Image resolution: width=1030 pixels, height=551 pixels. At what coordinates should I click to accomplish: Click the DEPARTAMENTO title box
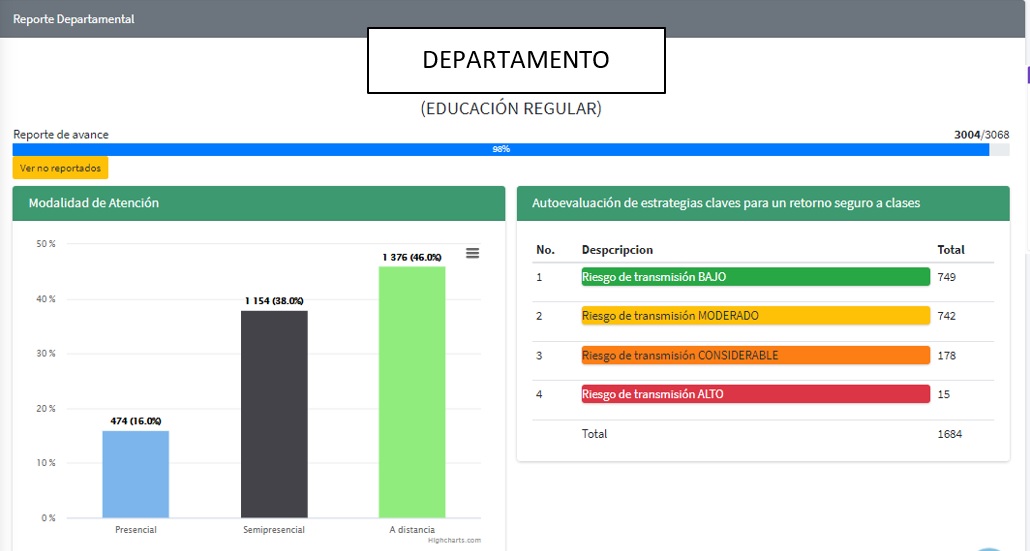[x=516, y=60]
